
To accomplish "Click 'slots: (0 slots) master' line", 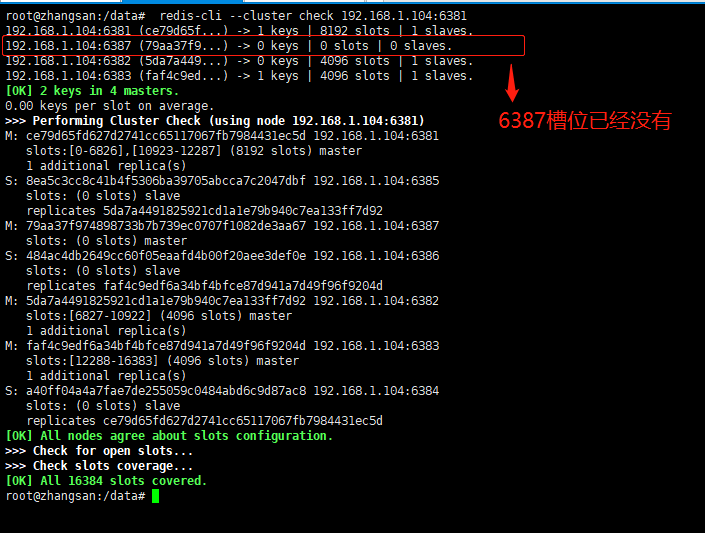I will (107, 241).
